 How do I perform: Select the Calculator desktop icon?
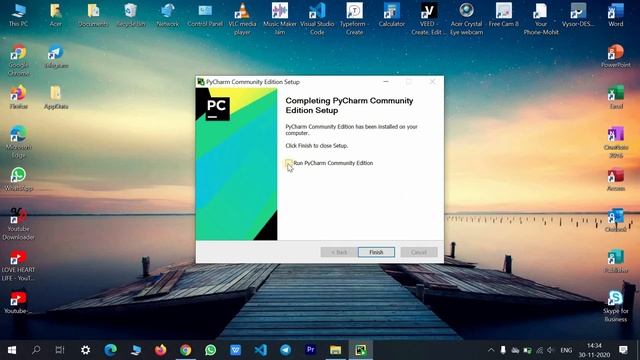click(x=391, y=15)
